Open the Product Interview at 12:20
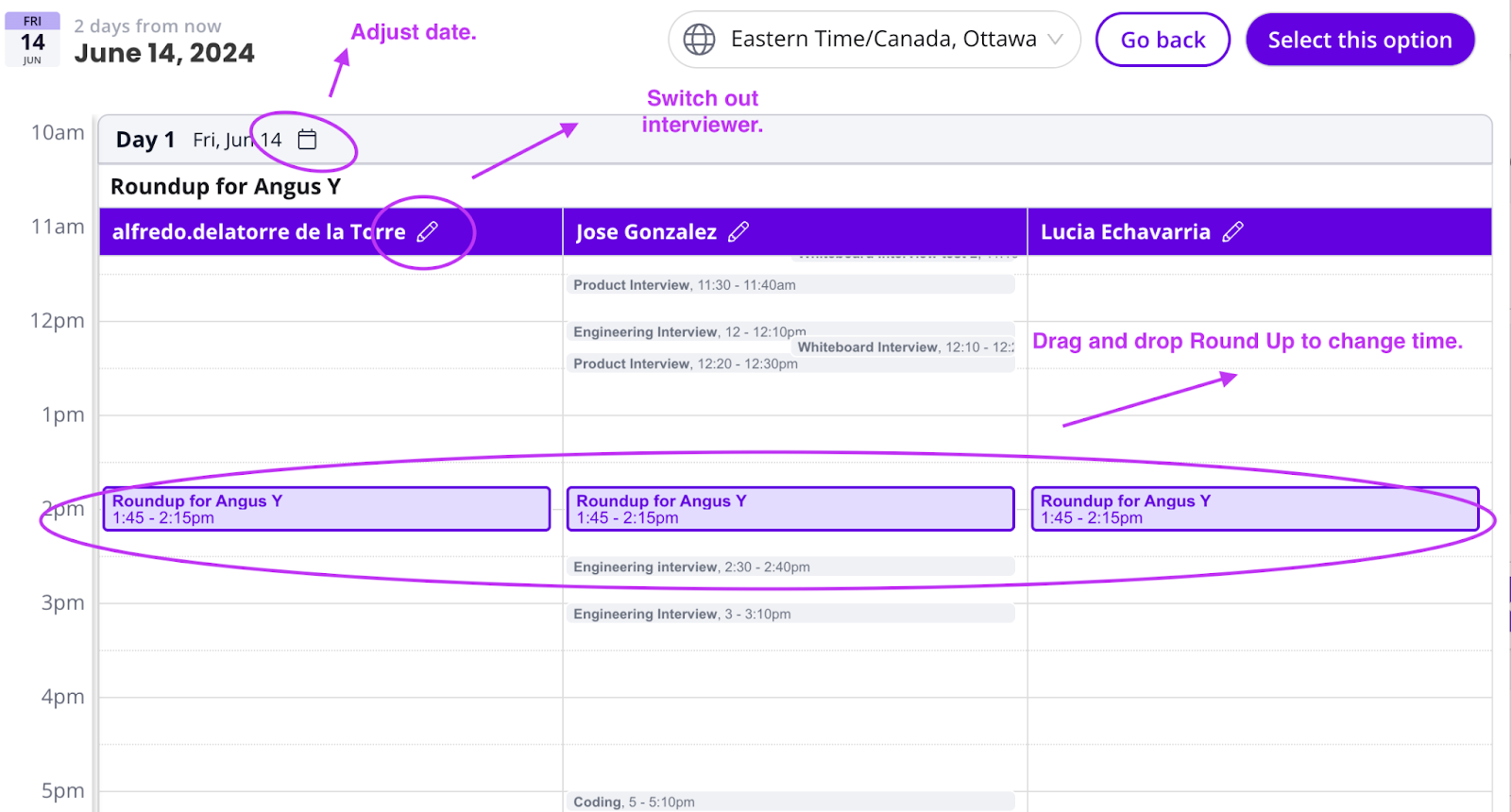 pos(790,364)
